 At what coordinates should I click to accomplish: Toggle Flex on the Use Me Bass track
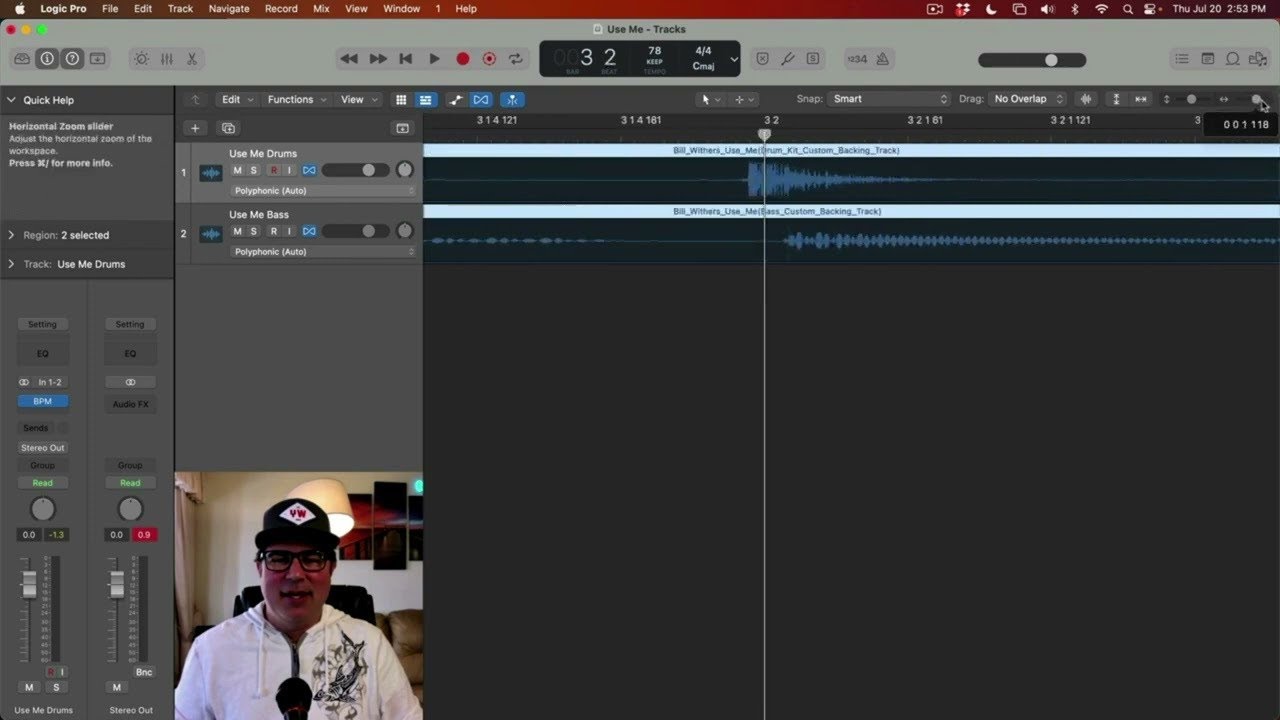(309, 231)
